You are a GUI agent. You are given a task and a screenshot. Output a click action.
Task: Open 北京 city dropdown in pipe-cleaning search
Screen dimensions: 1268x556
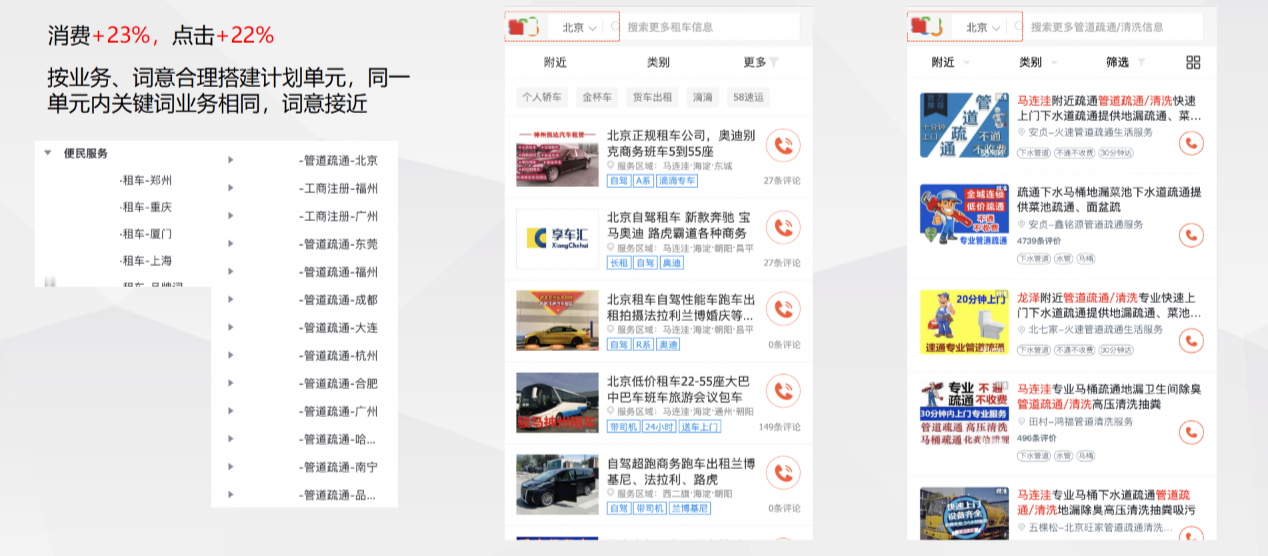(982, 27)
